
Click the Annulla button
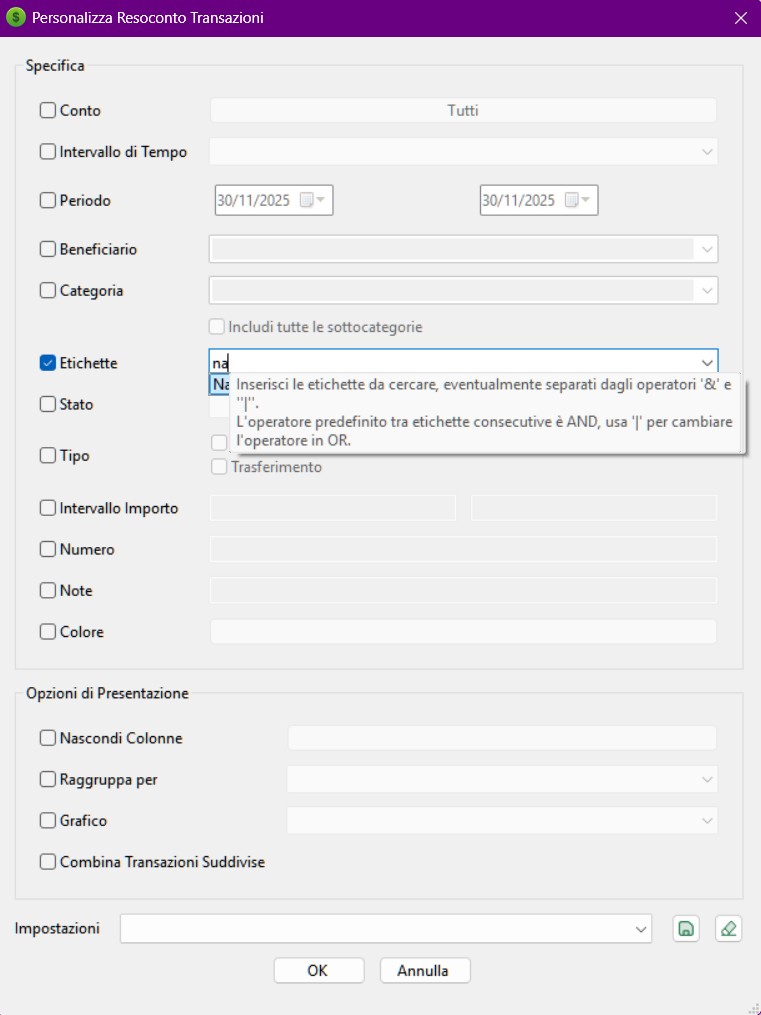pyautogui.click(x=424, y=970)
